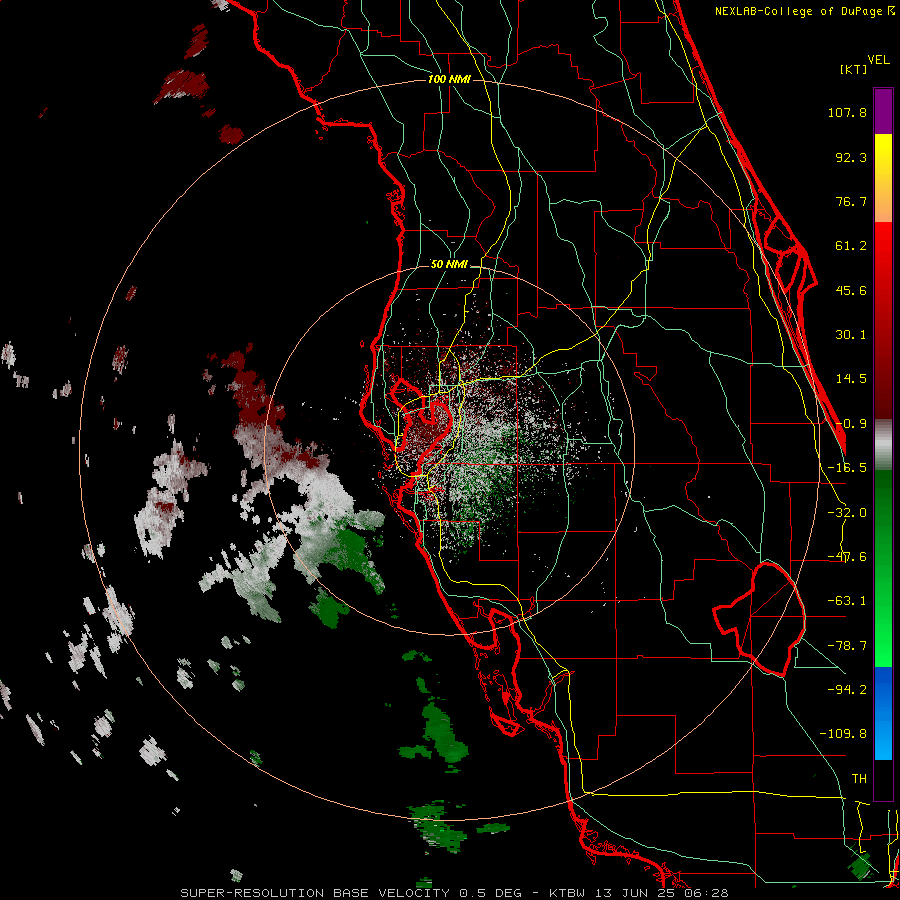
Task: Click the purple segment of the velocity color bar
Action: pos(883,111)
